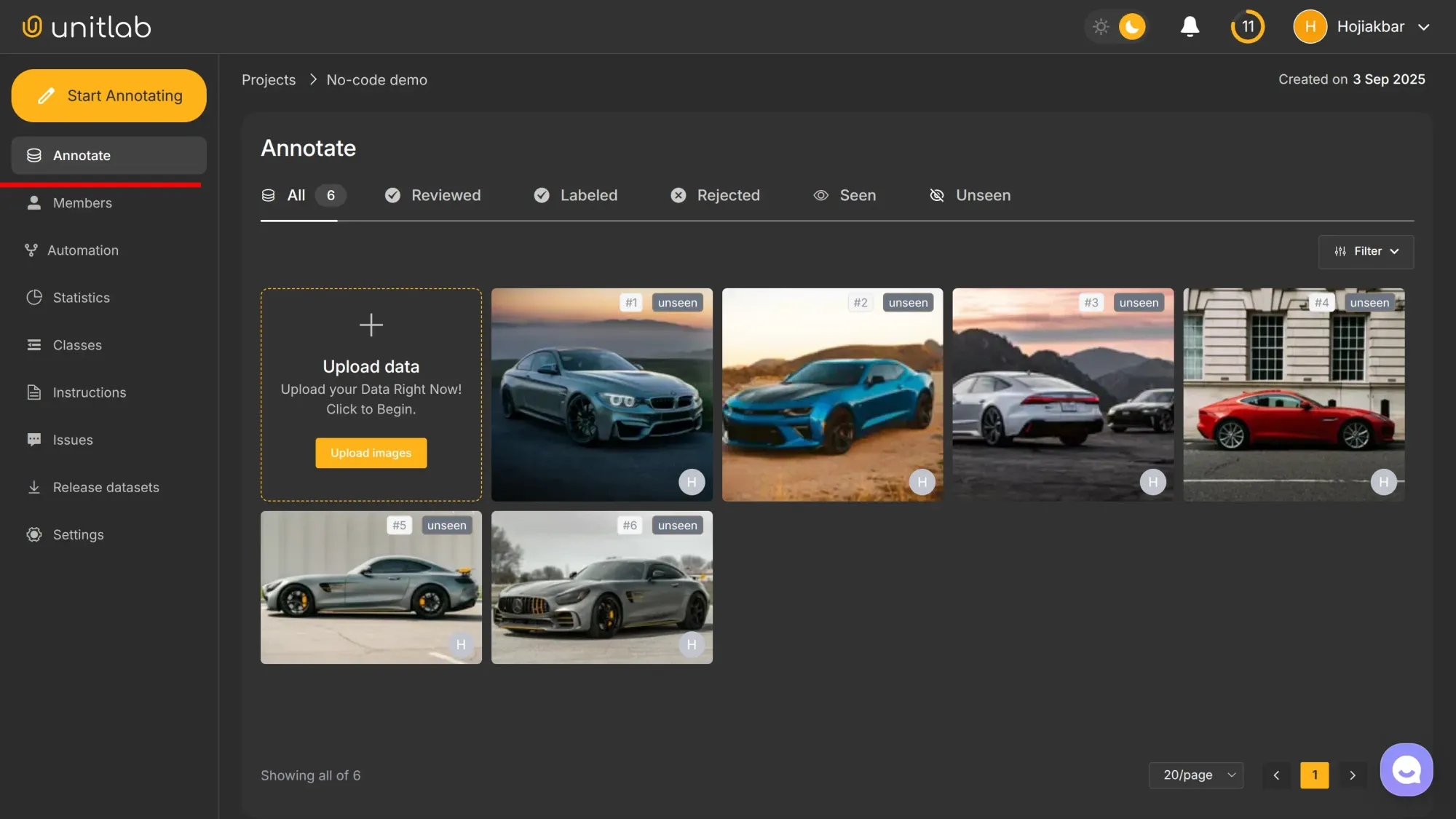The height and width of the screenshot is (819, 1456).
Task: Go to Statistics in the sidebar
Action: tap(81, 298)
